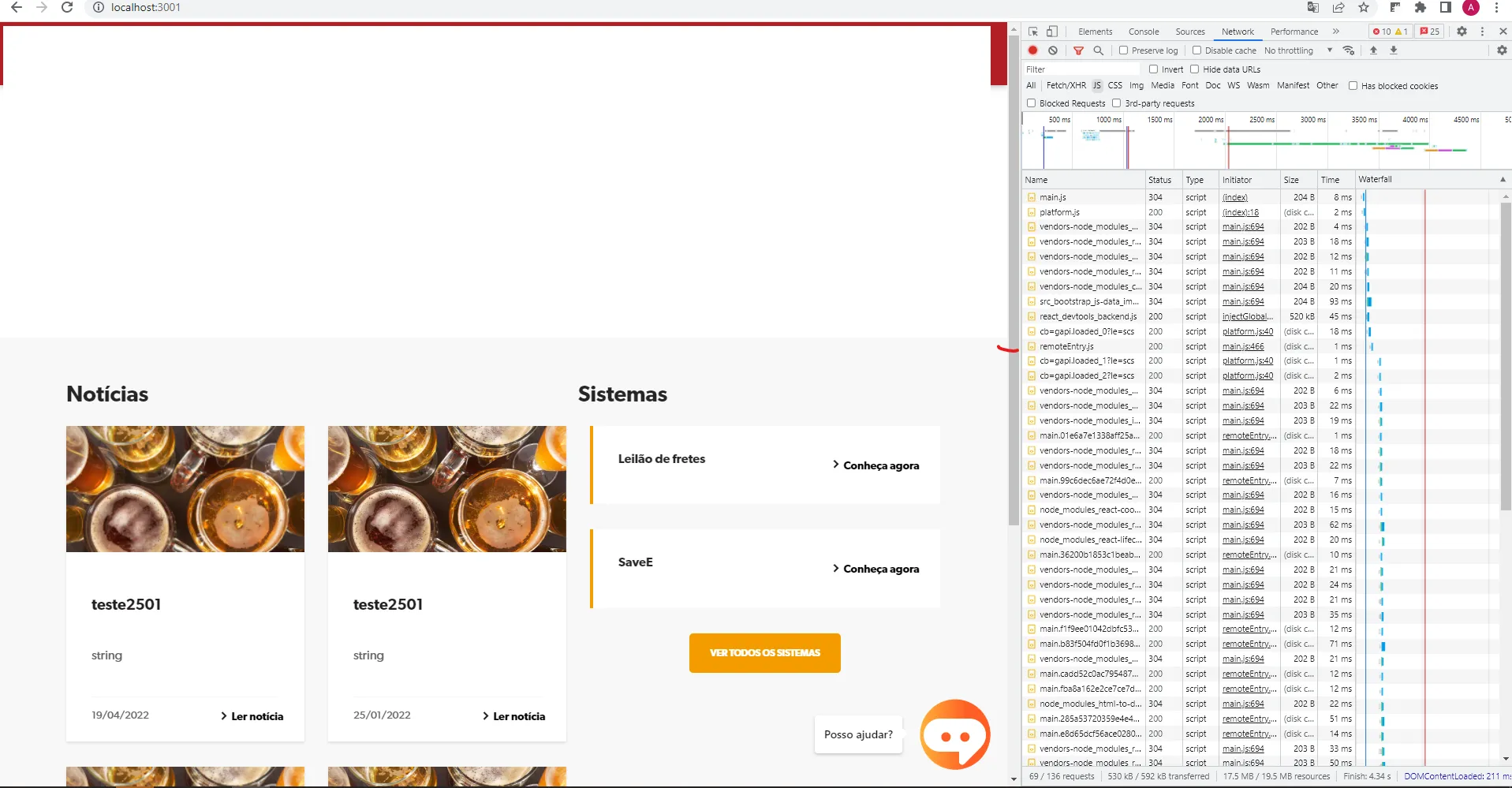Expand more DevTools tabs chevron
1512x788 pixels.
(1336, 32)
